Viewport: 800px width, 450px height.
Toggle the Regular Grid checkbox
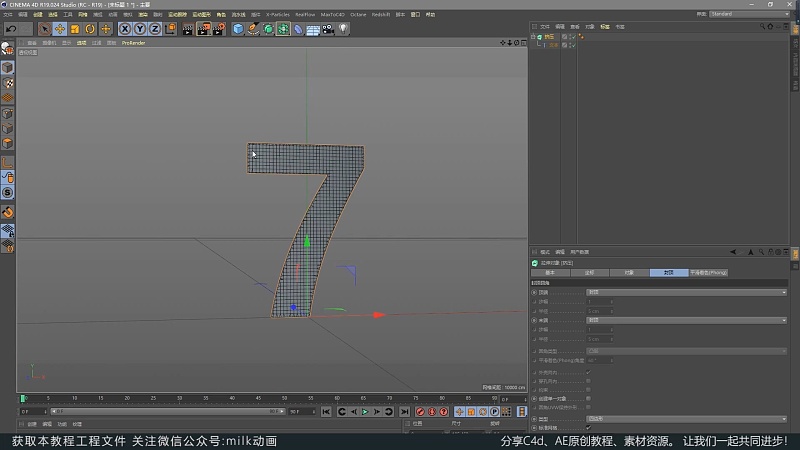(x=588, y=428)
